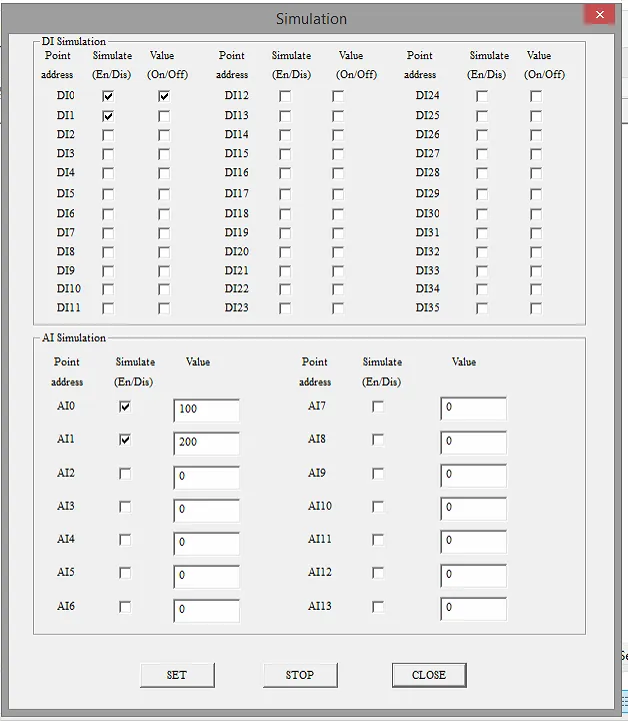Image resolution: width=628 pixels, height=721 pixels.
Task: Enable AI12 Simulate checkbox
Action: coord(378,573)
